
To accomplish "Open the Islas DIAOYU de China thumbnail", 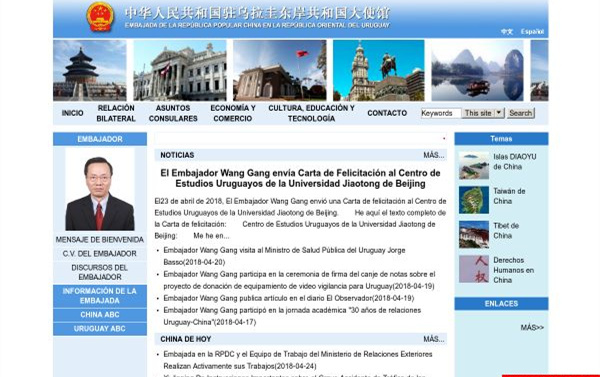I will 474,166.
